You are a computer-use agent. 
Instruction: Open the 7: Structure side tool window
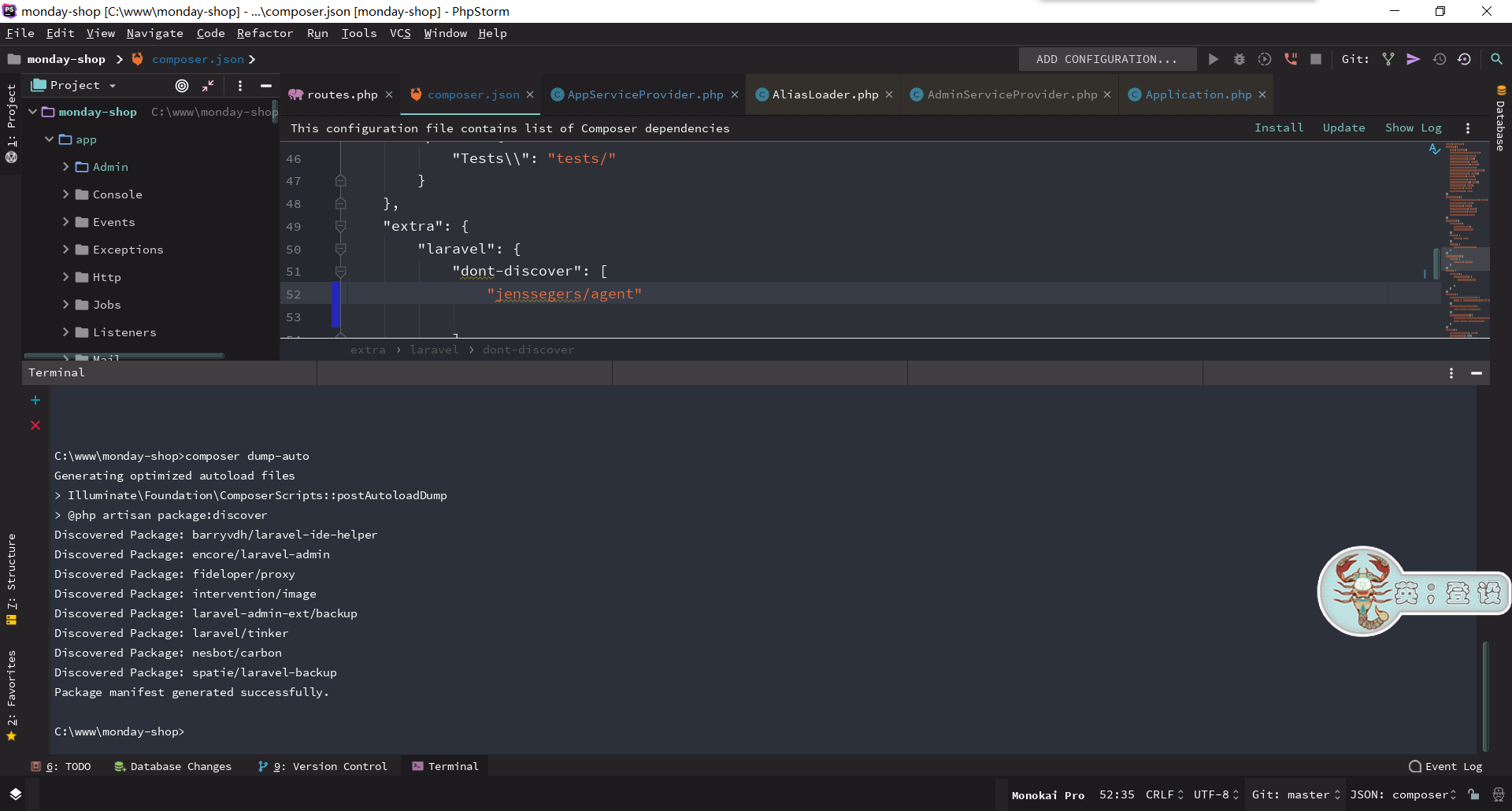[x=11, y=580]
